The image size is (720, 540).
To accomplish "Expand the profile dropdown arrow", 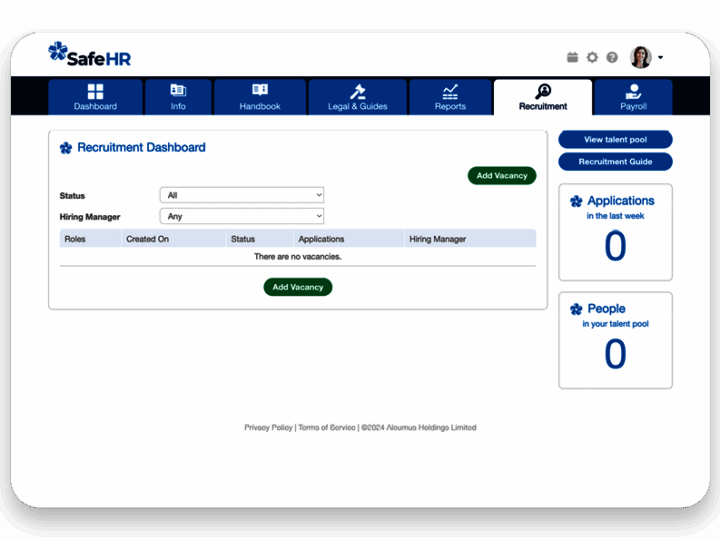I will point(660,57).
